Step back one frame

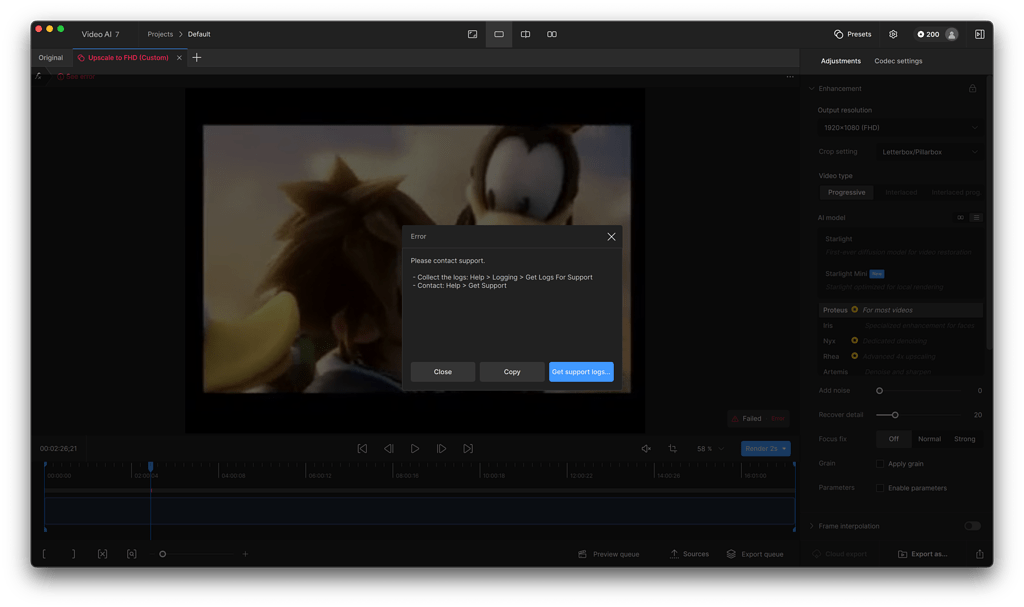(x=389, y=448)
